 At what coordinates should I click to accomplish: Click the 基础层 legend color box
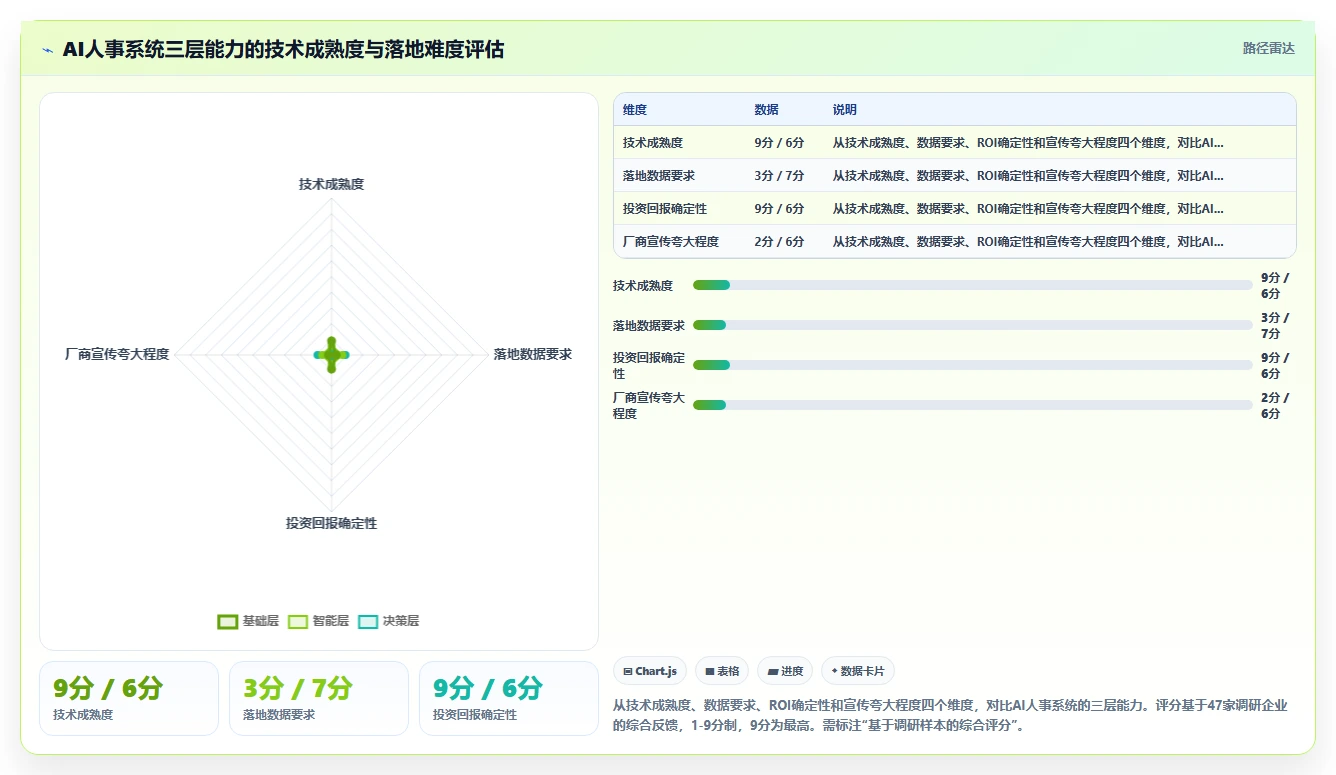click(x=227, y=621)
